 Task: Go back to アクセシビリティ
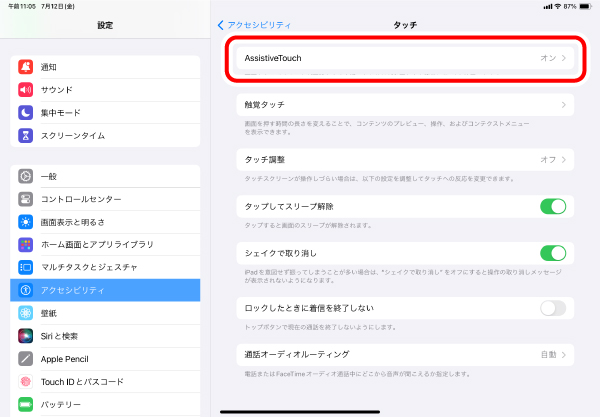(254, 24)
